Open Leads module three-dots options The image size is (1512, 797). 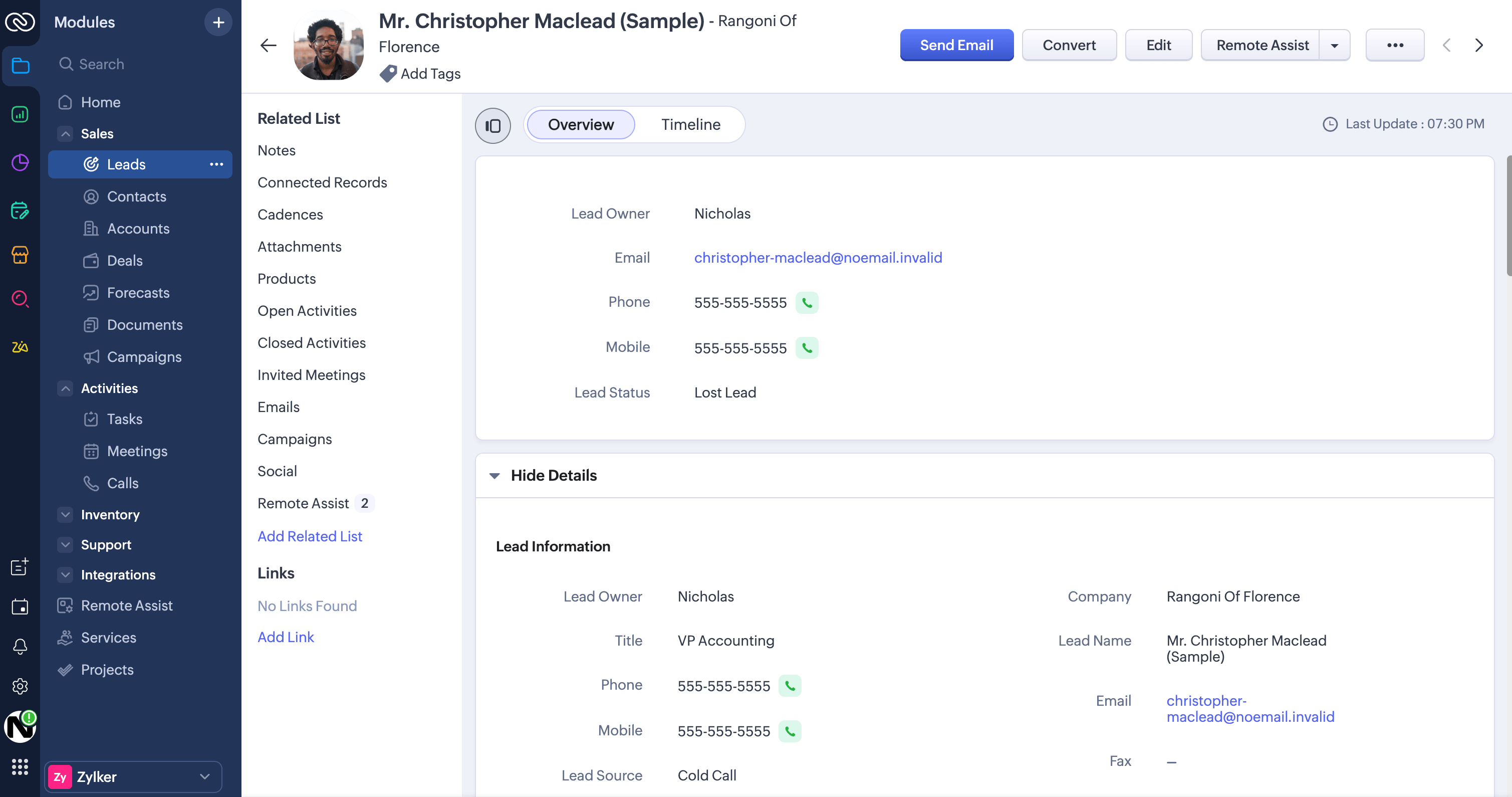point(216,164)
